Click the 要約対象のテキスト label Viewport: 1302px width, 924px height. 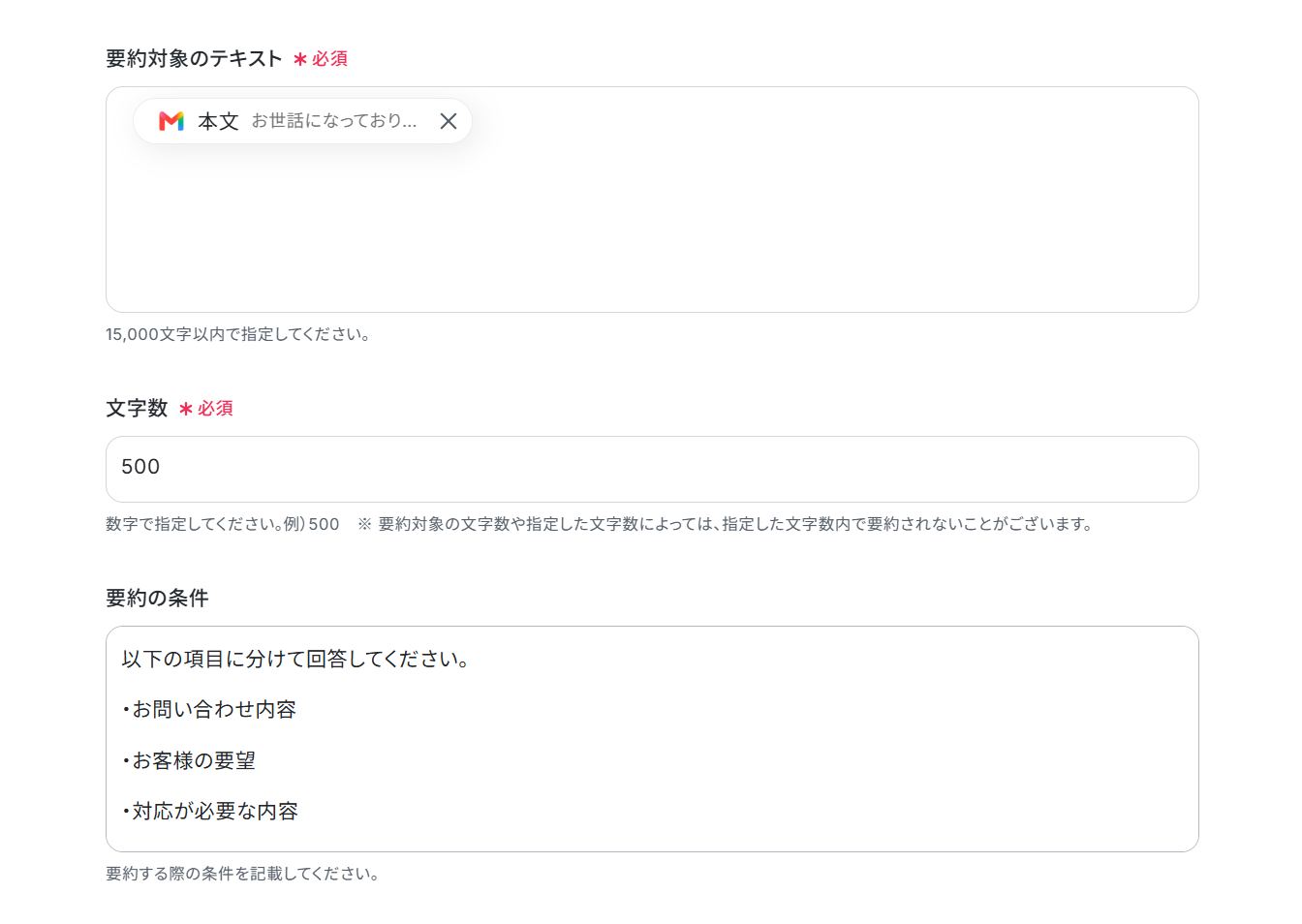194,59
